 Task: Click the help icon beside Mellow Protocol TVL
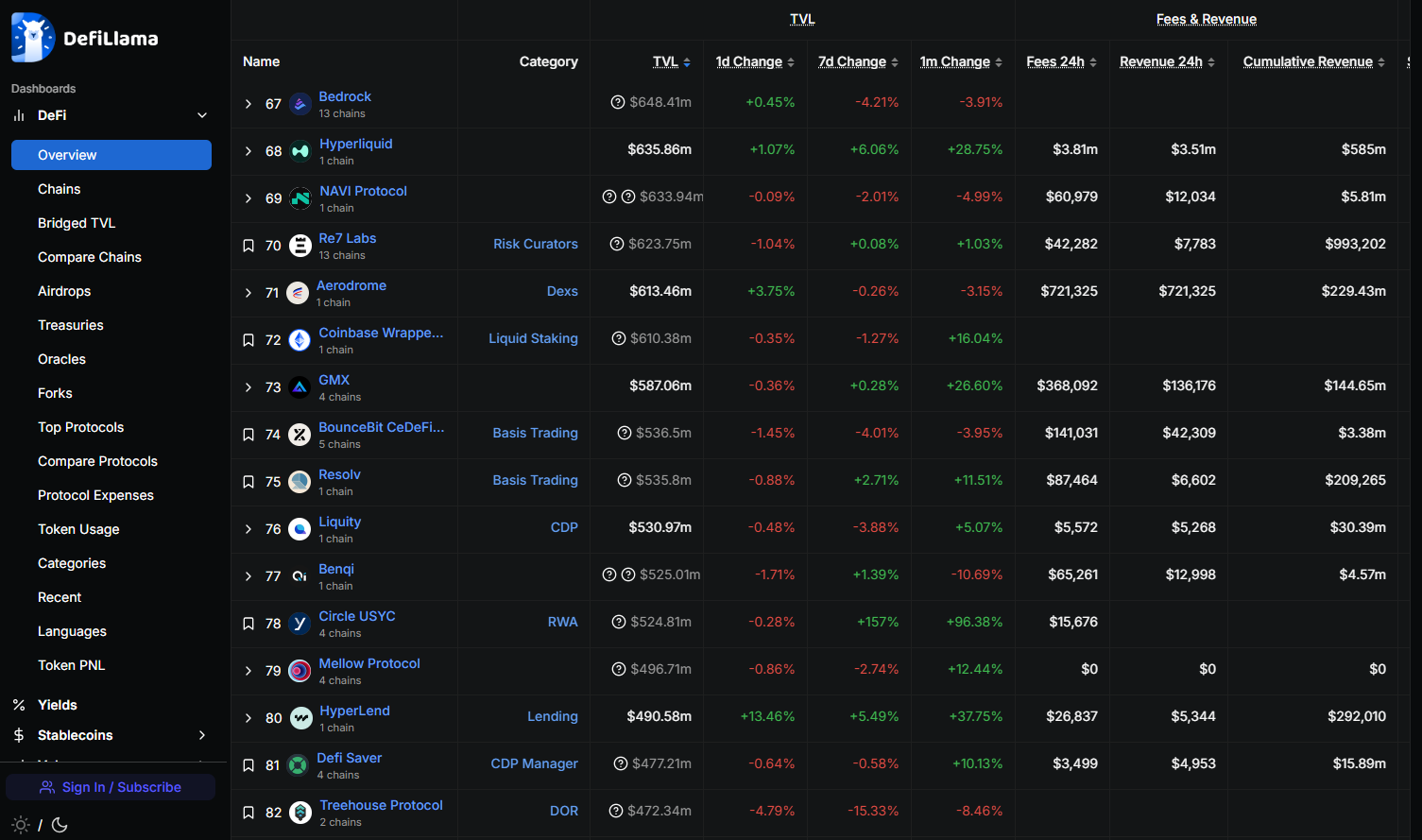[x=619, y=669]
